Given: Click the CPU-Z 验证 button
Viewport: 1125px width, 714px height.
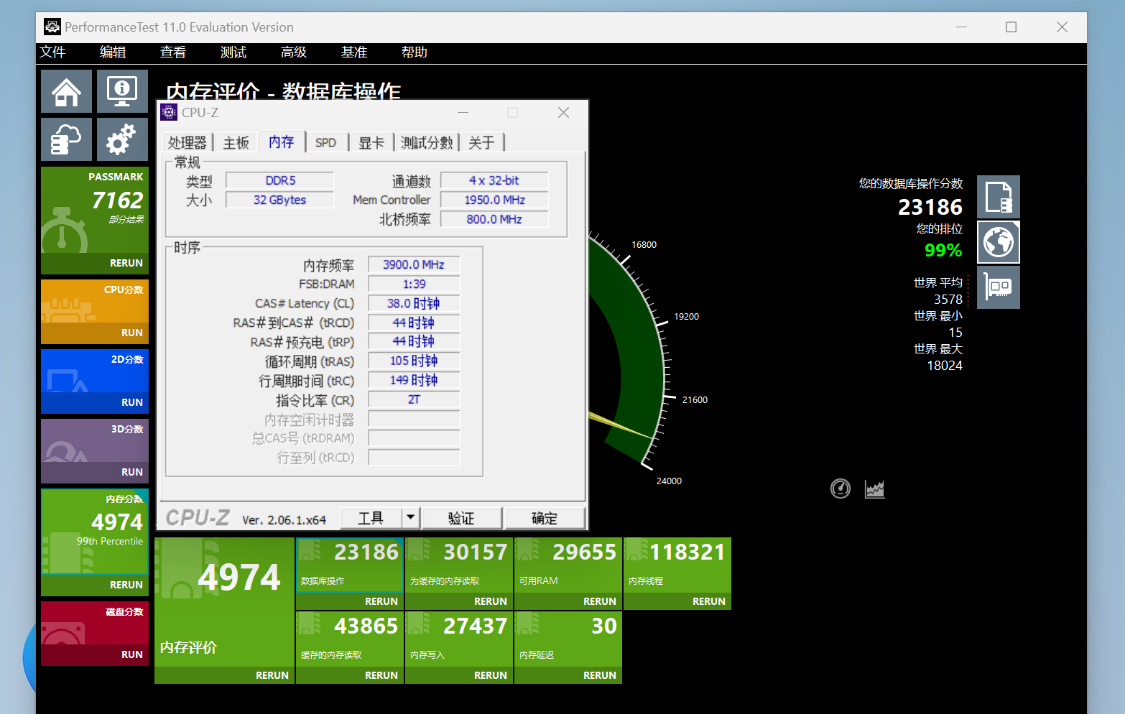Looking at the screenshot, I should 461,518.
